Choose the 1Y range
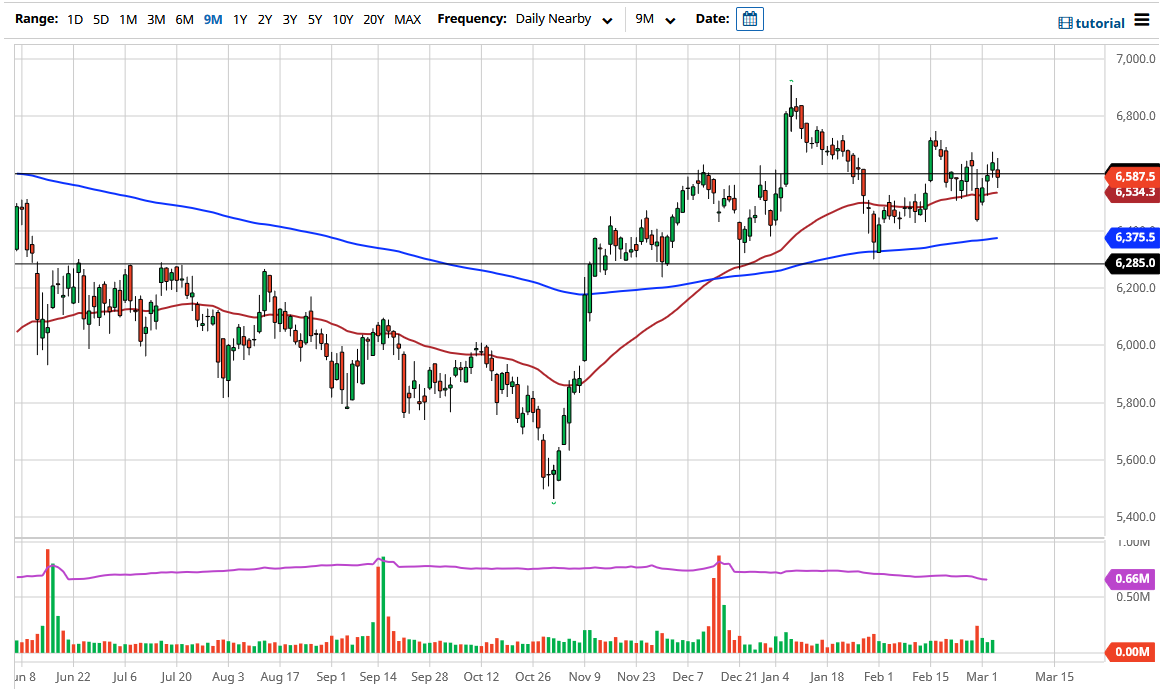 click(x=238, y=18)
